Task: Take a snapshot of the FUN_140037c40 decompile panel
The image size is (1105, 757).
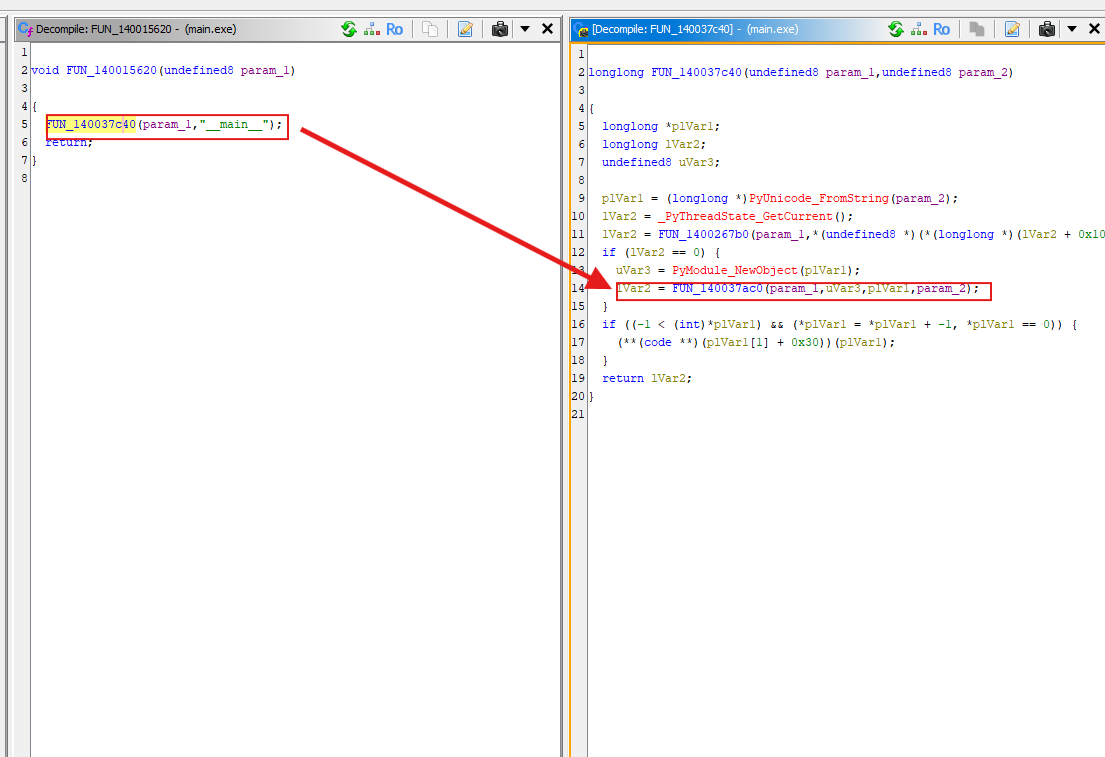Action: [x=1047, y=29]
